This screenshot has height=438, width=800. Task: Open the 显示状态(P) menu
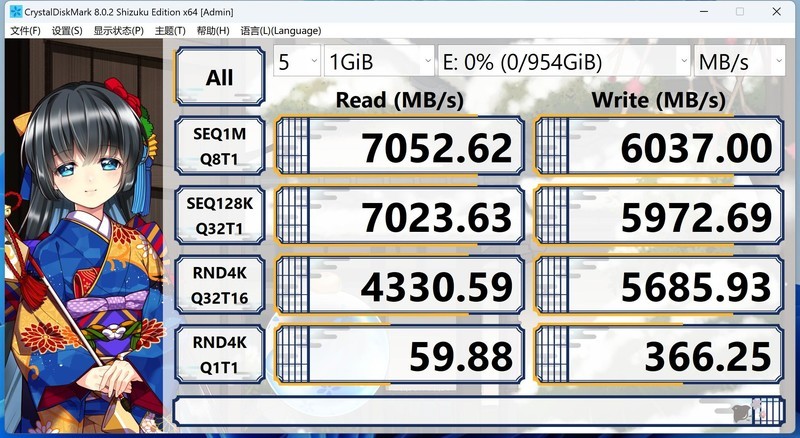click(x=118, y=31)
